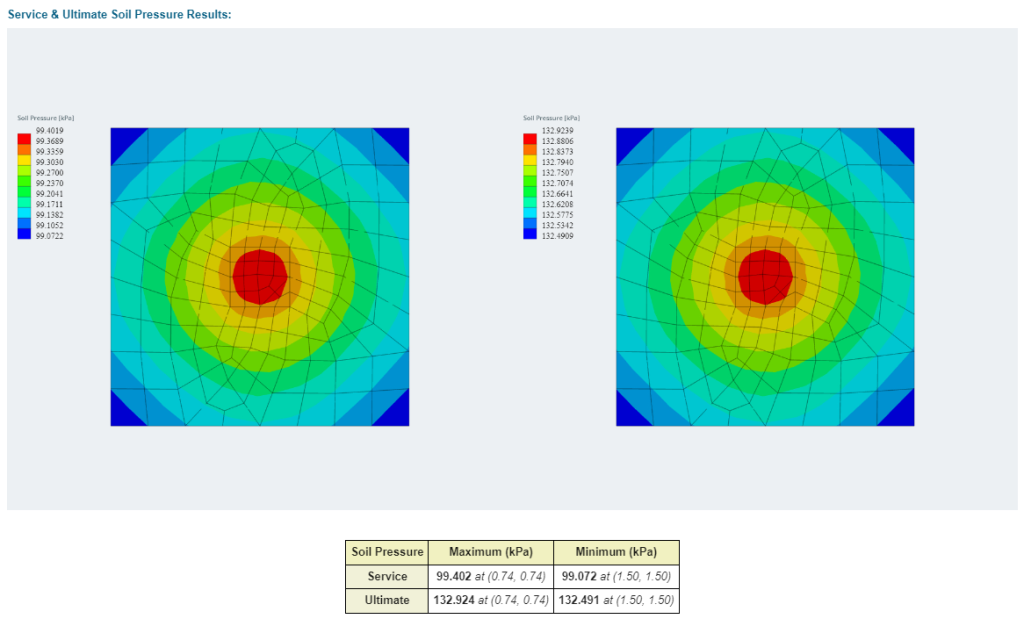Click the Minimum (kPa) column header

[x=617, y=551]
